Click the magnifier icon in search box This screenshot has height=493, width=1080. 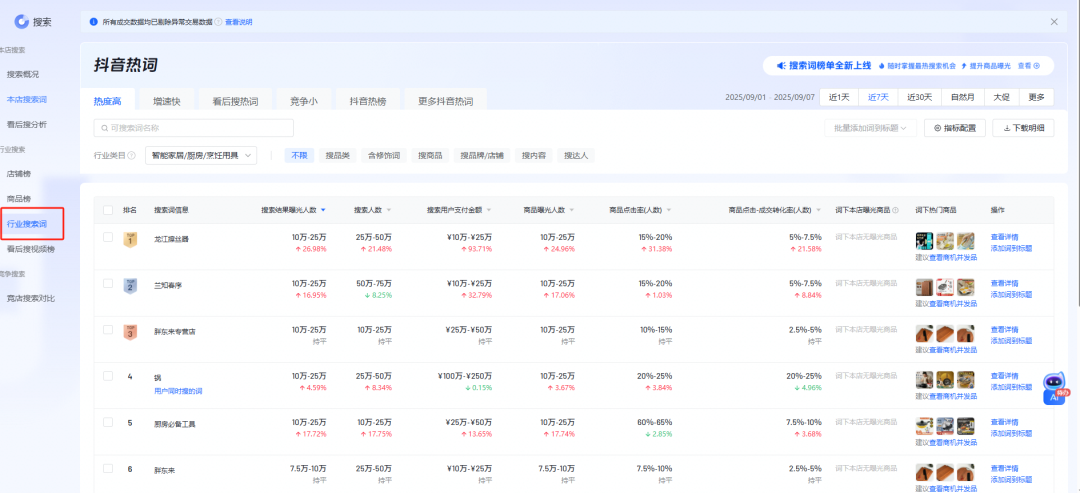point(105,128)
